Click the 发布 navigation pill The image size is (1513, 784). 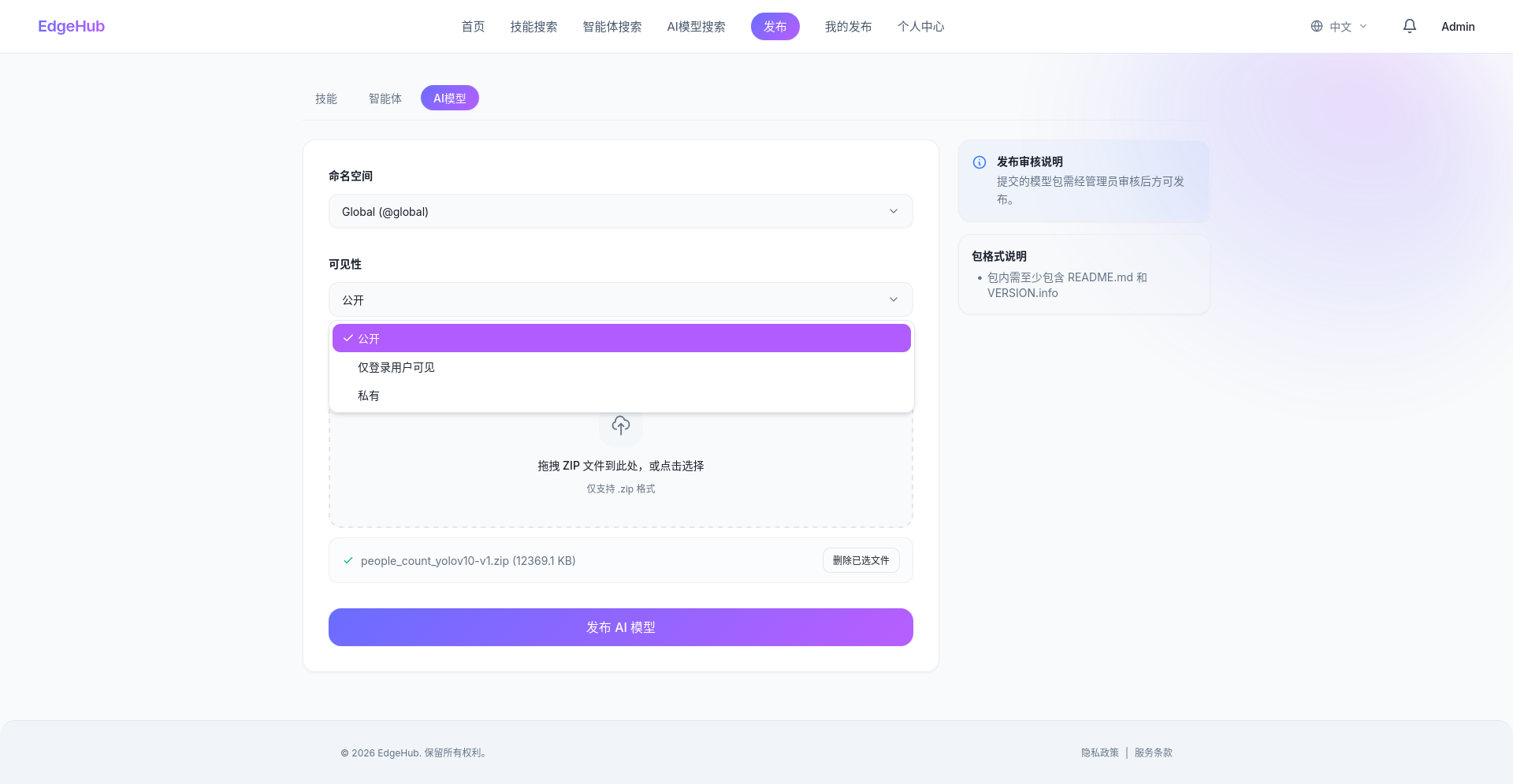[775, 27]
